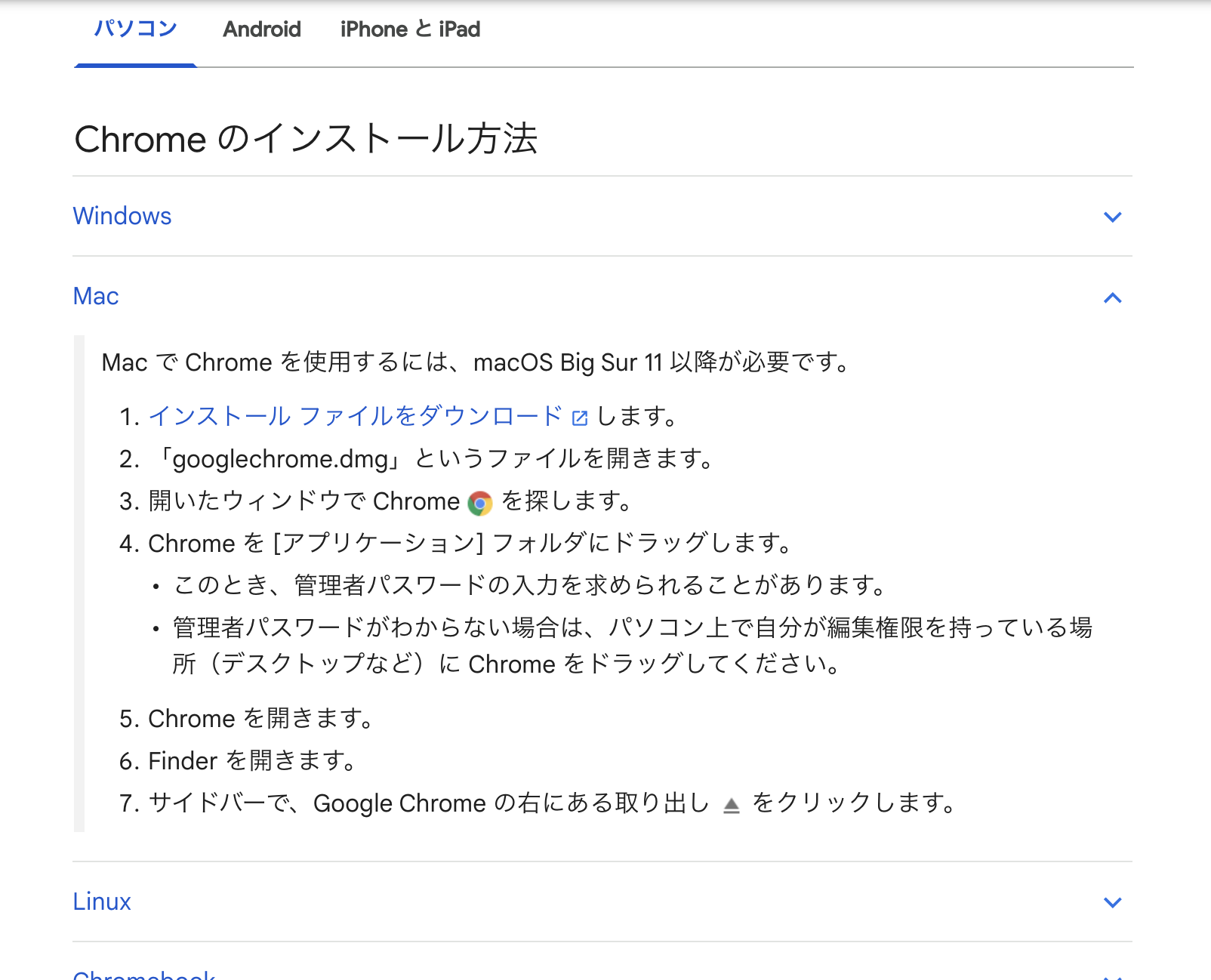
Task: Click the step 6 Finder を開きます text
Action: pyautogui.click(x=251, y=760)
